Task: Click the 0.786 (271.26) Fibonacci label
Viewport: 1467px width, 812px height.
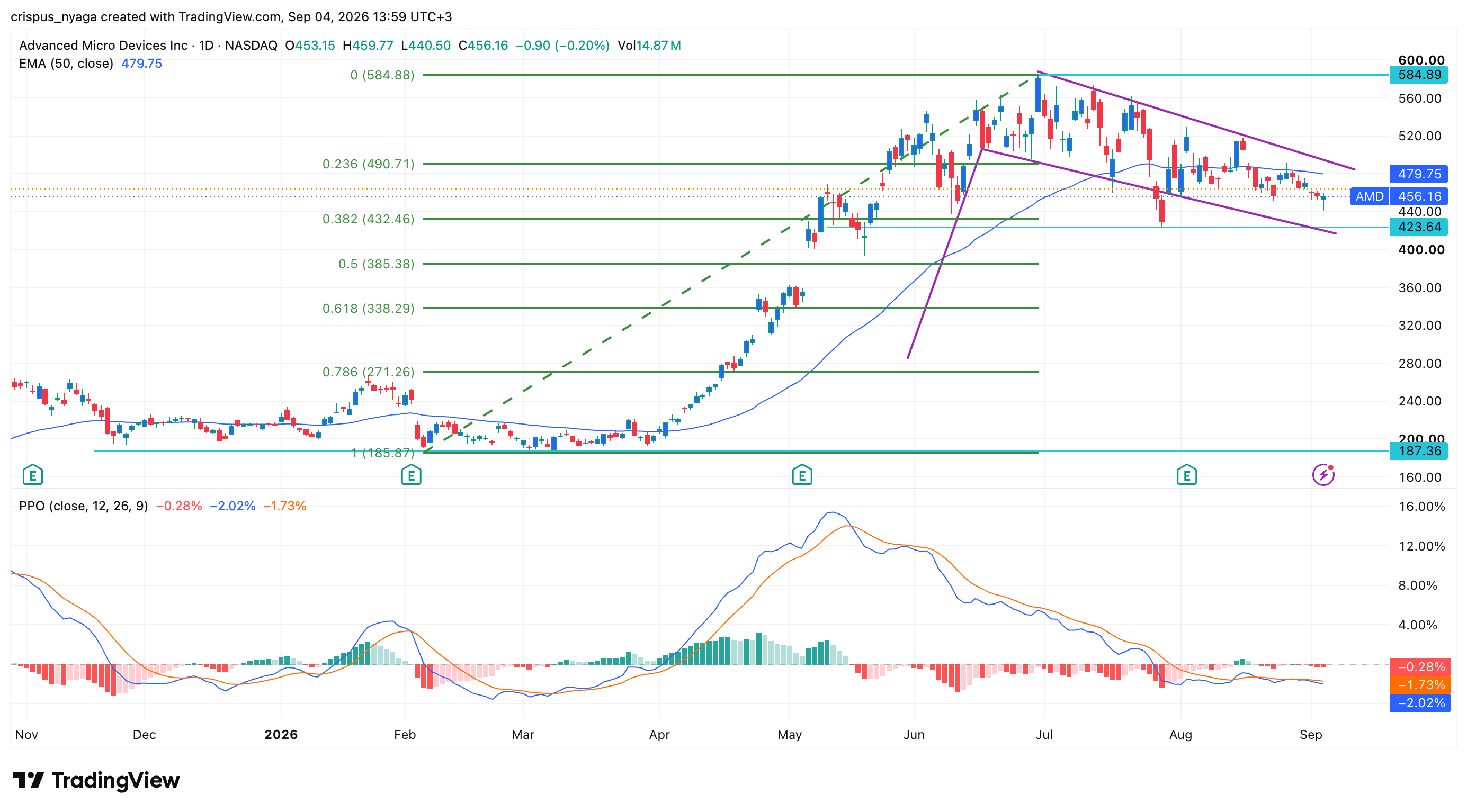Action: click(x=369, y=372)
